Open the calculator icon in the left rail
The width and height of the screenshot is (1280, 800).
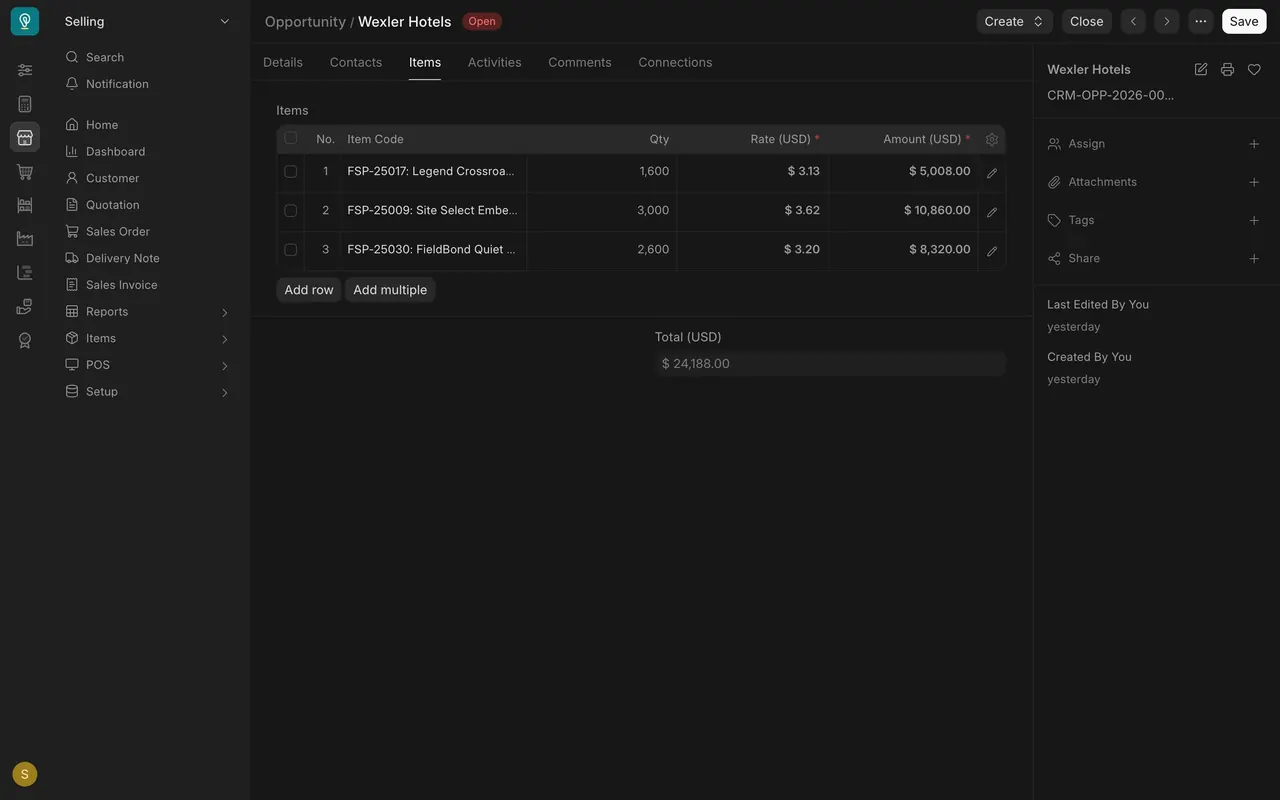point(25,104)
